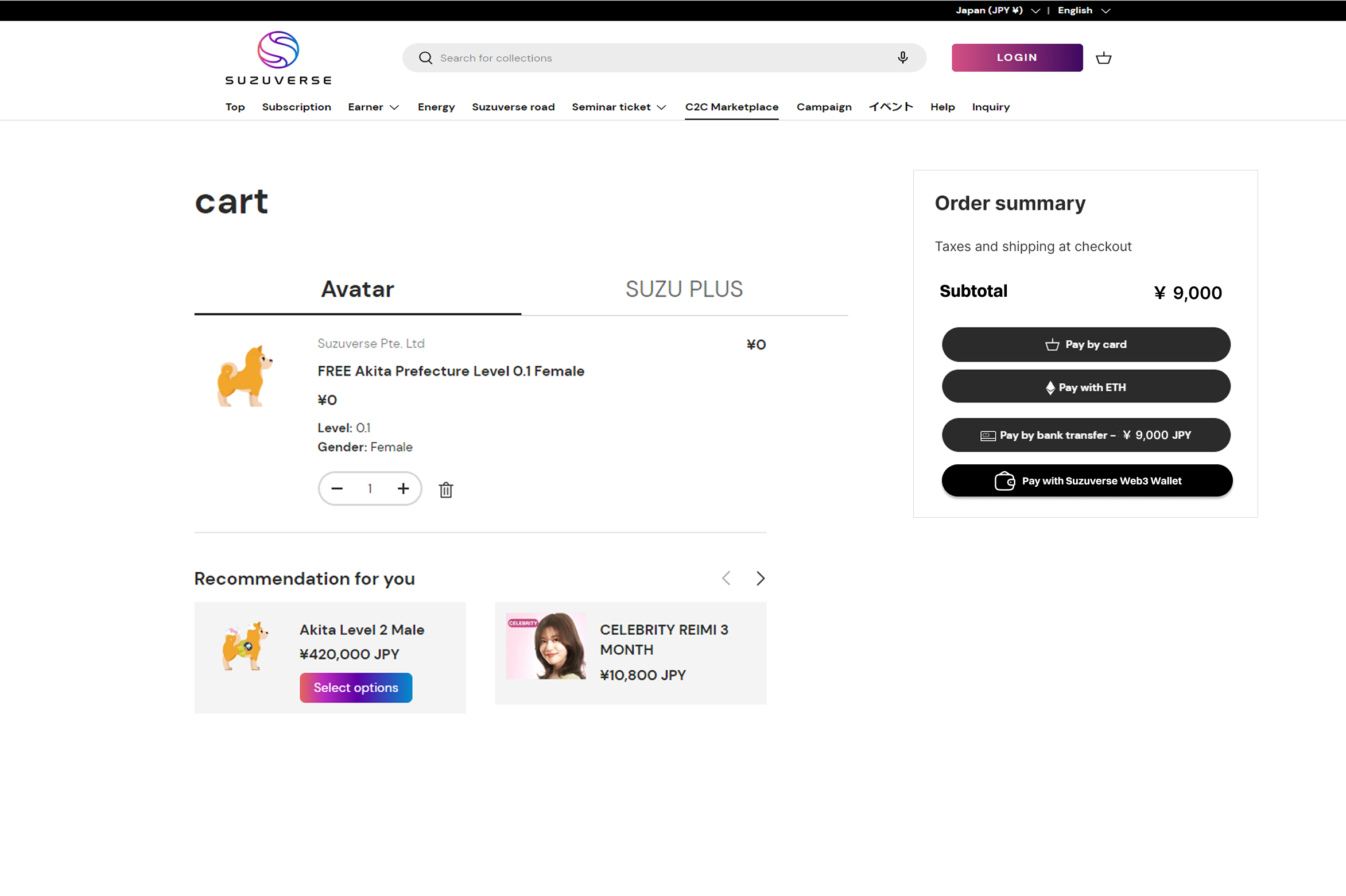
Task: Increase quantity with plus button
Action: [403, 488]
